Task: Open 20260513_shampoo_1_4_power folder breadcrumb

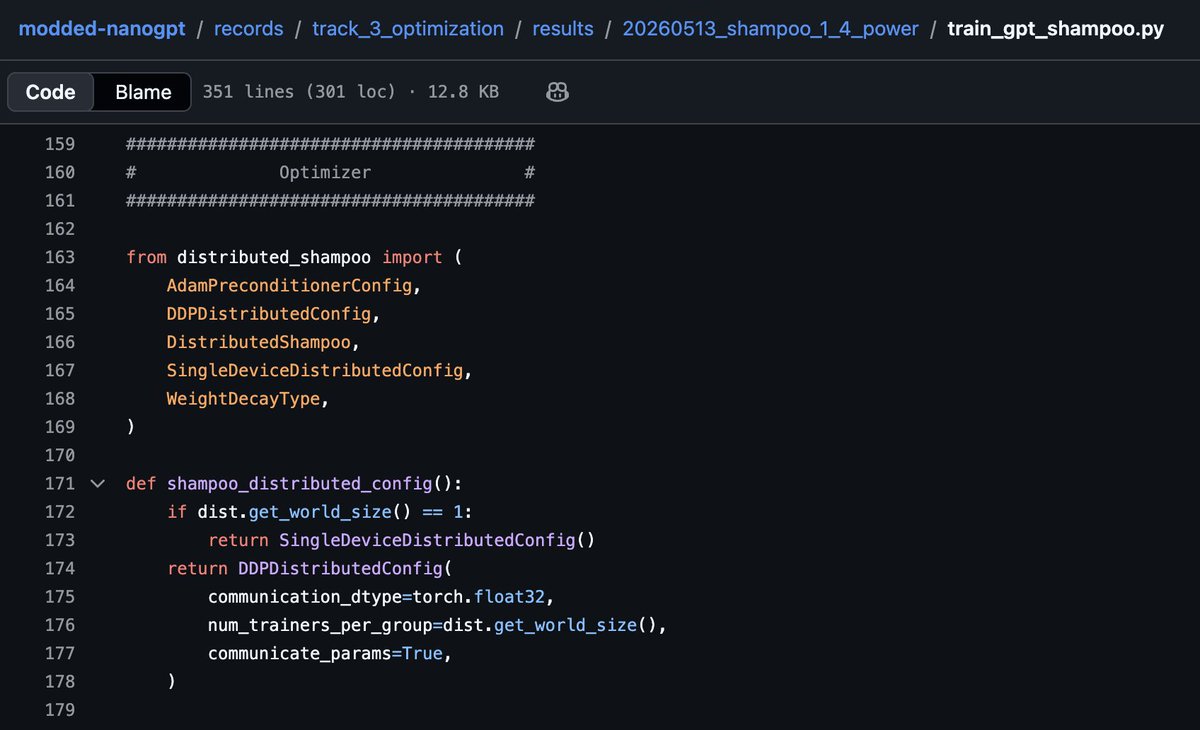Action: point(770,28)
